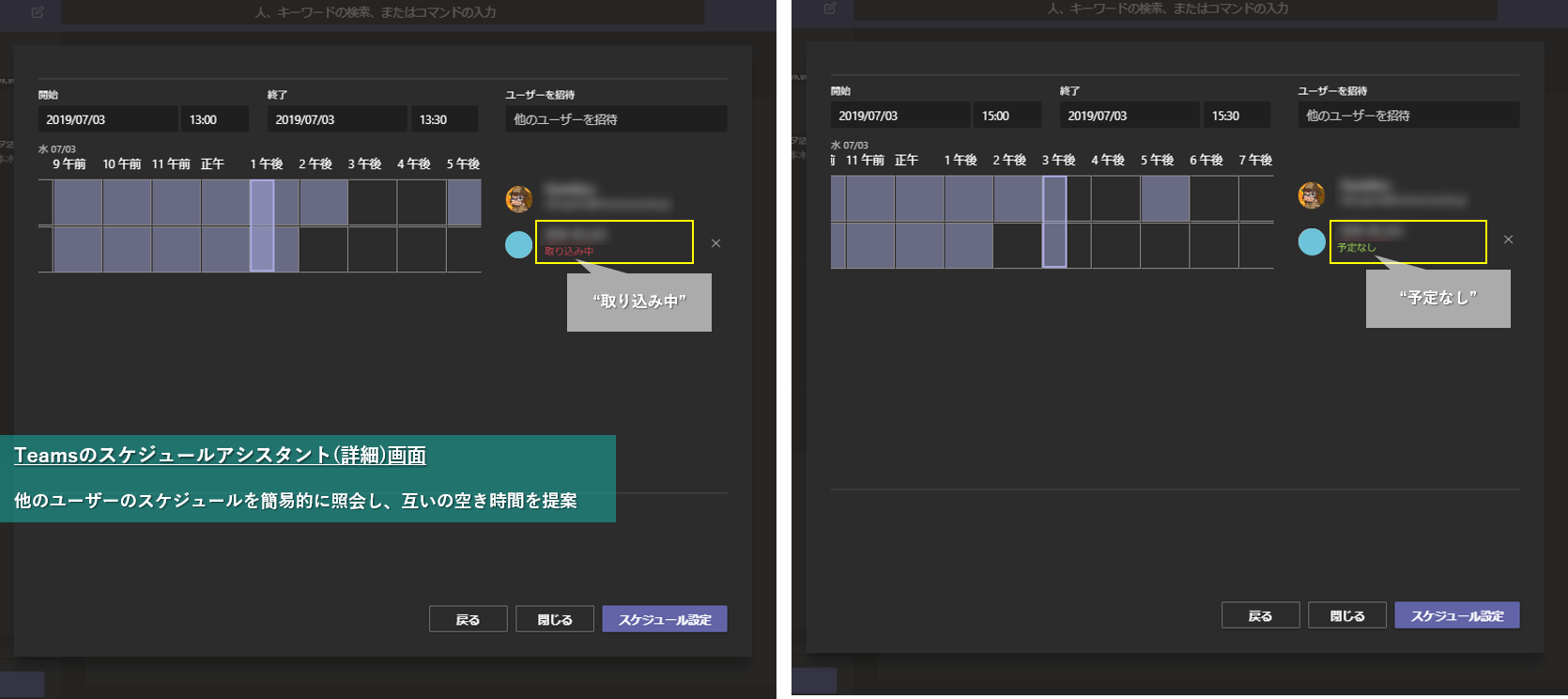The height and width of the screenshot is (699, 1568).
Task: Click blue attendee avatar in left dialog
Action: [519, 244]
